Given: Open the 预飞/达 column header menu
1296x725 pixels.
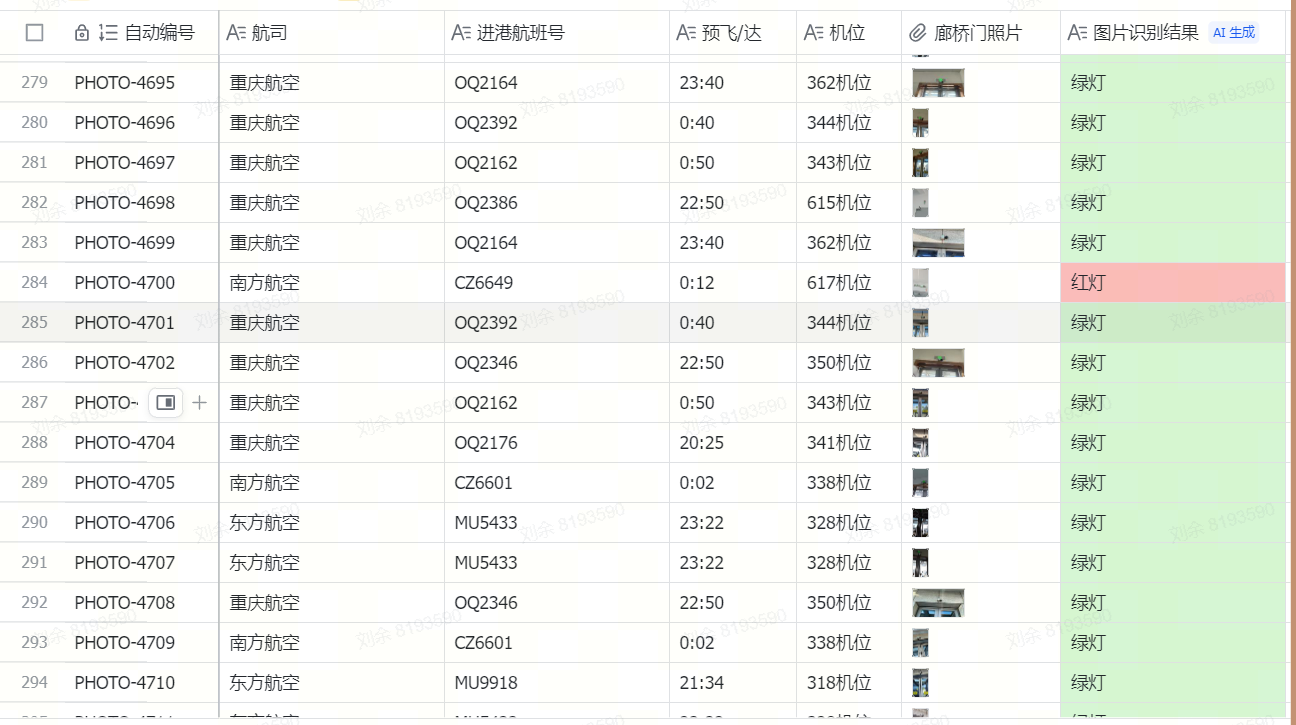Looking at the screenshot, I should pos(732,33).
